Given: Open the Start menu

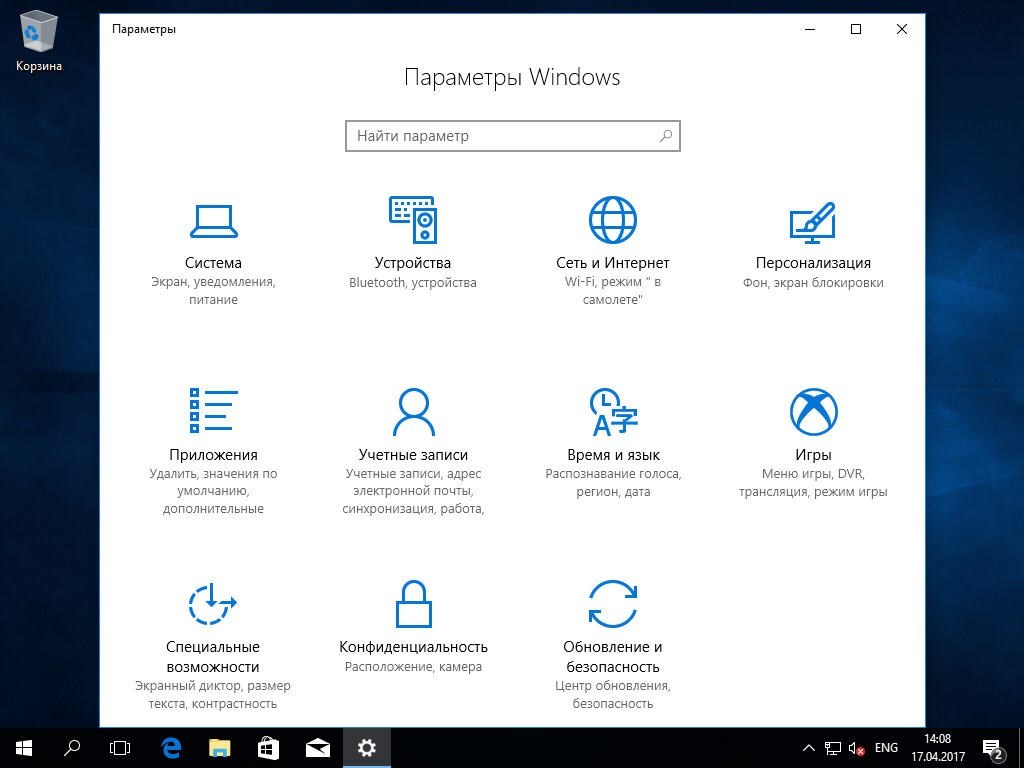Looking at the screenshot, I should pyautogui.click(x=22, y=747).
